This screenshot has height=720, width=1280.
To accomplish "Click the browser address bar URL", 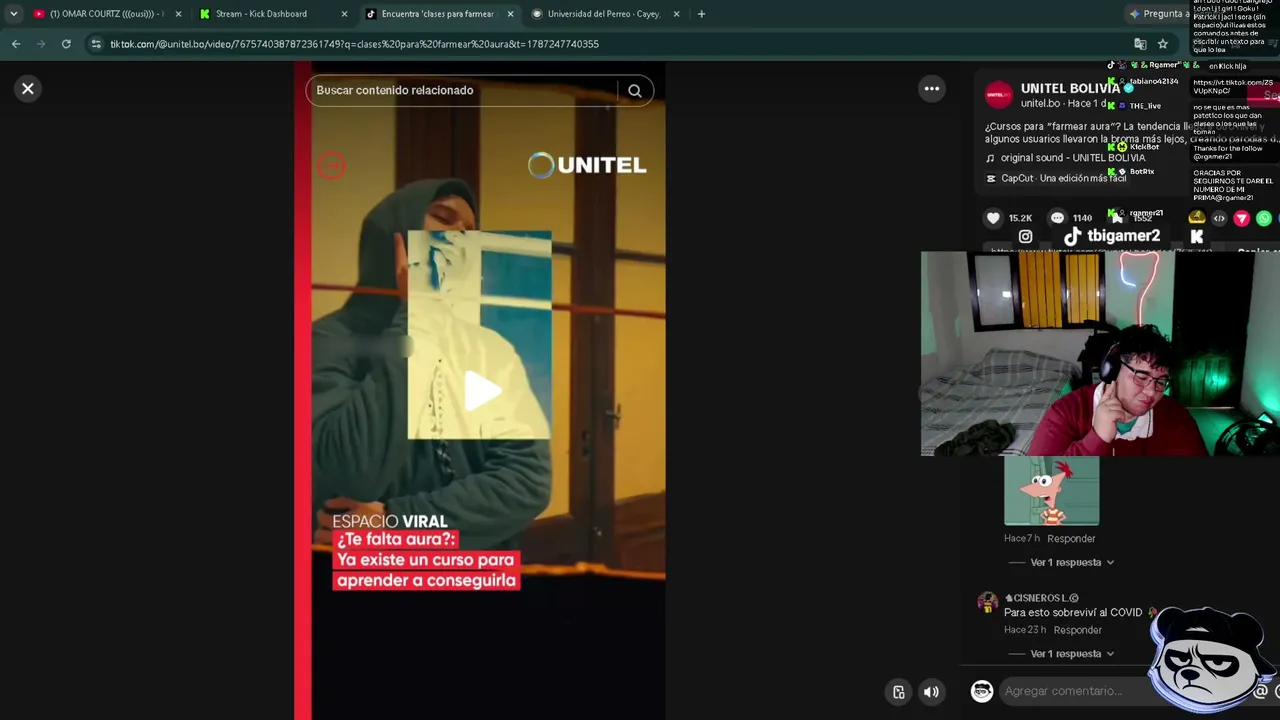I will [x=354, y=44].
